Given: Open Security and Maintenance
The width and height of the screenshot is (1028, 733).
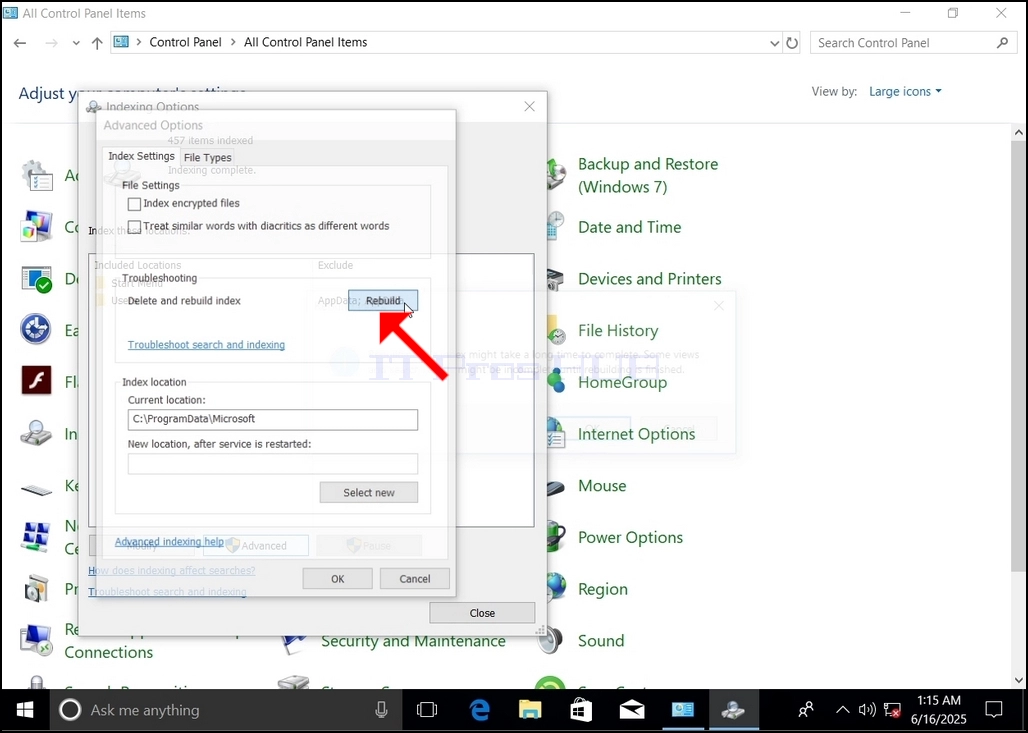Looking at the screenshot, I should click(x=413, y=641).
